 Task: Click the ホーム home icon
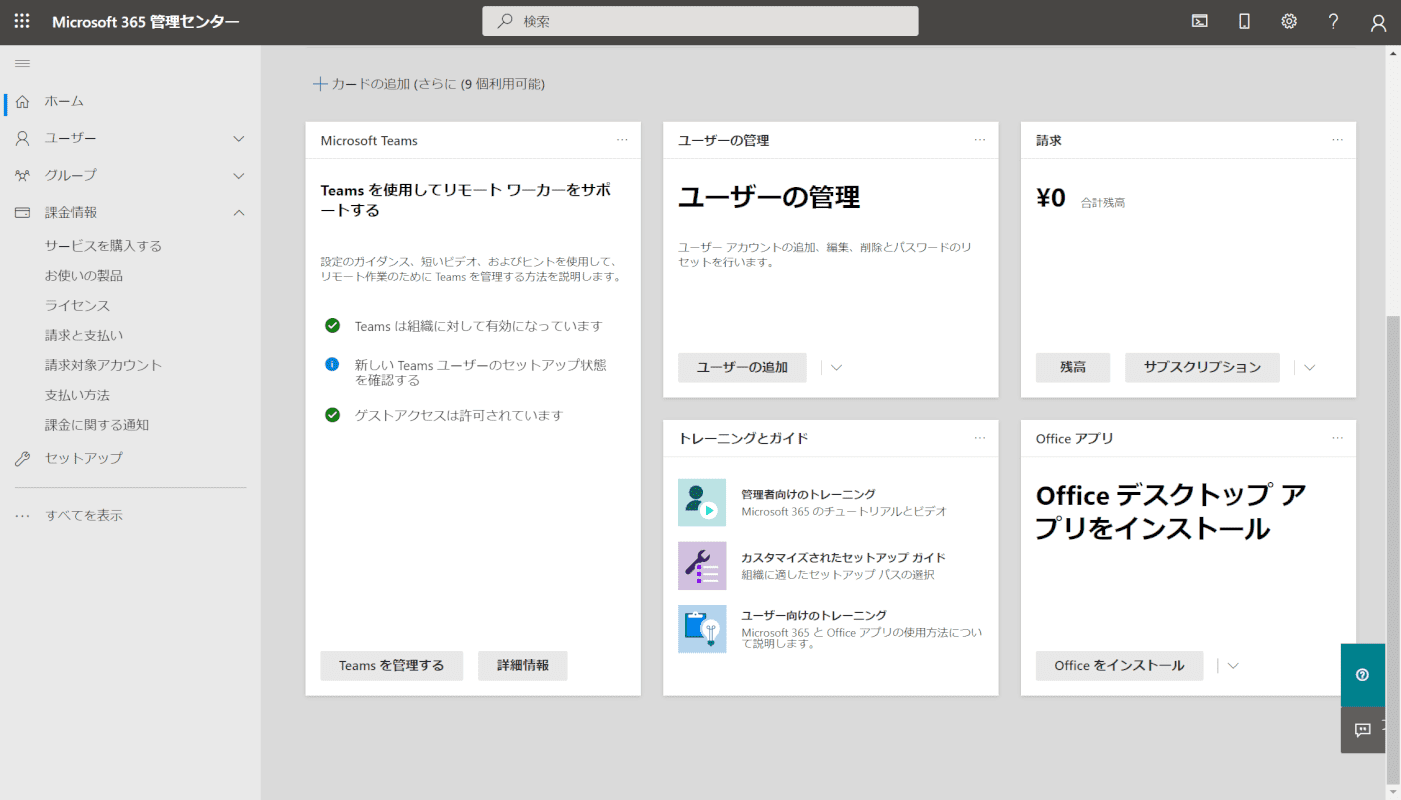(x=23, y=101)
